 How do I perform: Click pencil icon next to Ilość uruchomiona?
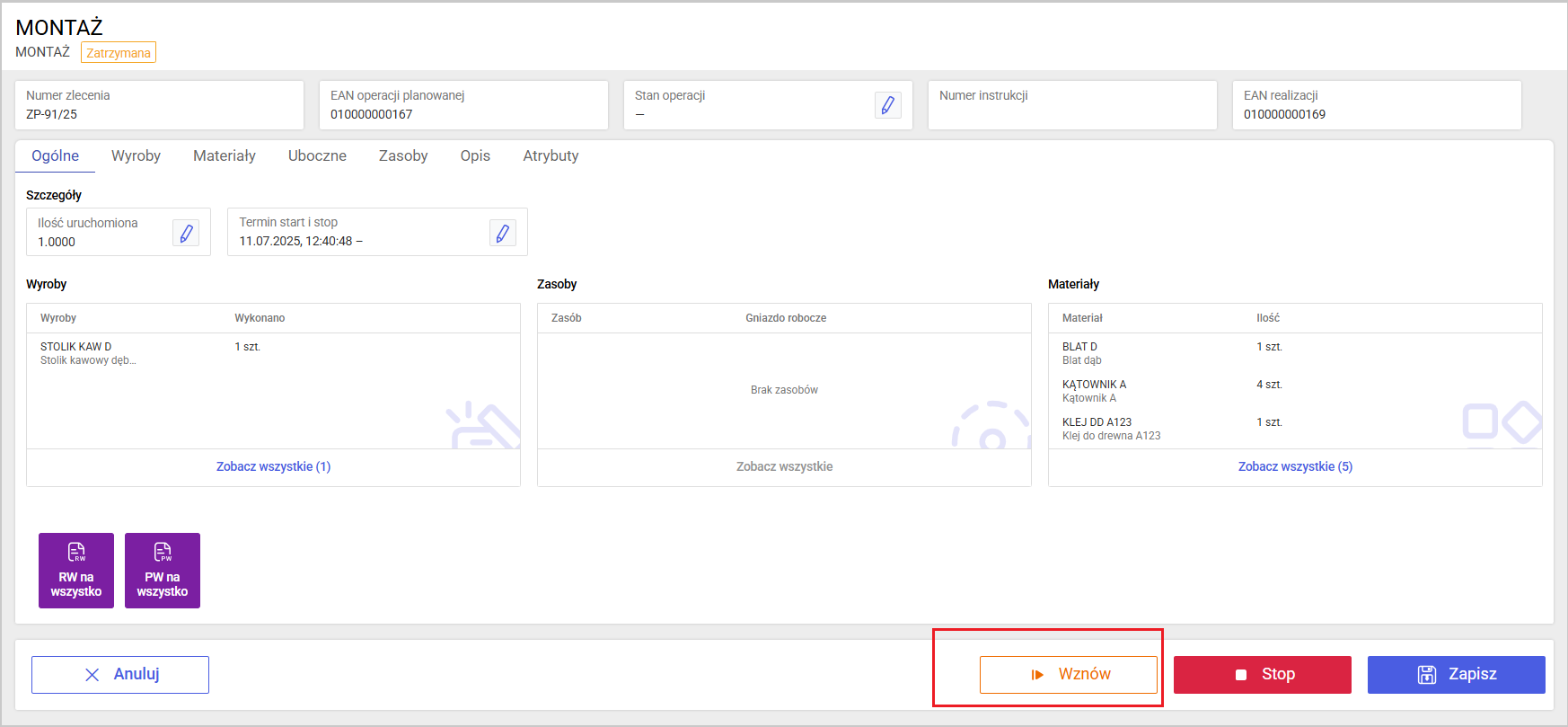pyautogui.click(x=186, y=233)
